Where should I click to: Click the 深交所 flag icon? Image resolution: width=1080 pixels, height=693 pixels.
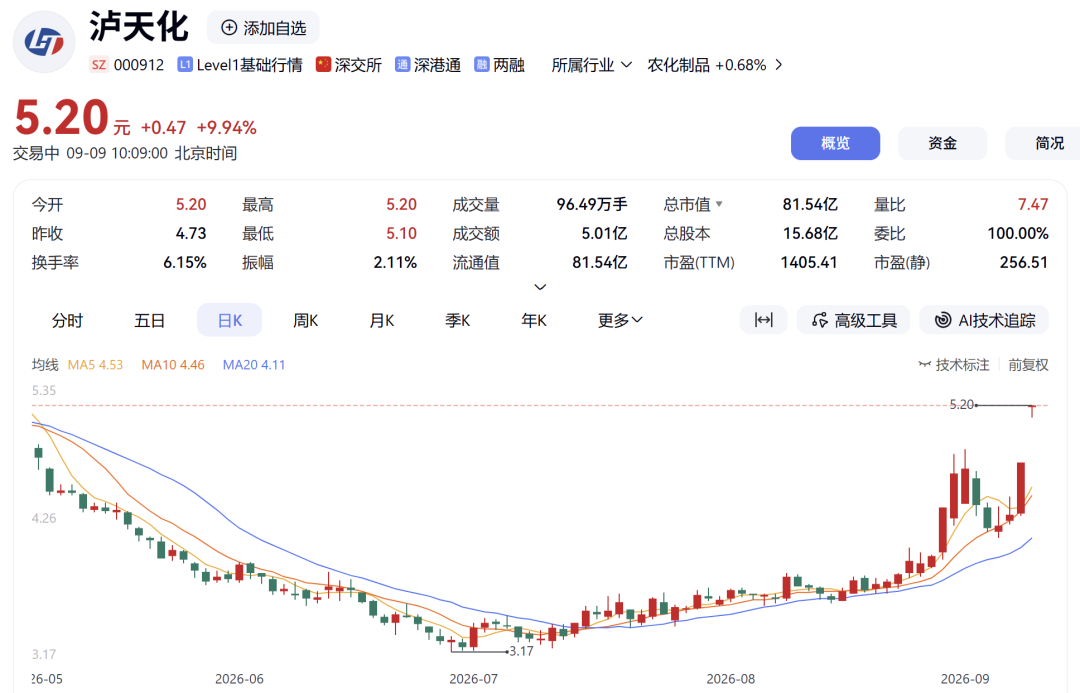tap(323, 64)
